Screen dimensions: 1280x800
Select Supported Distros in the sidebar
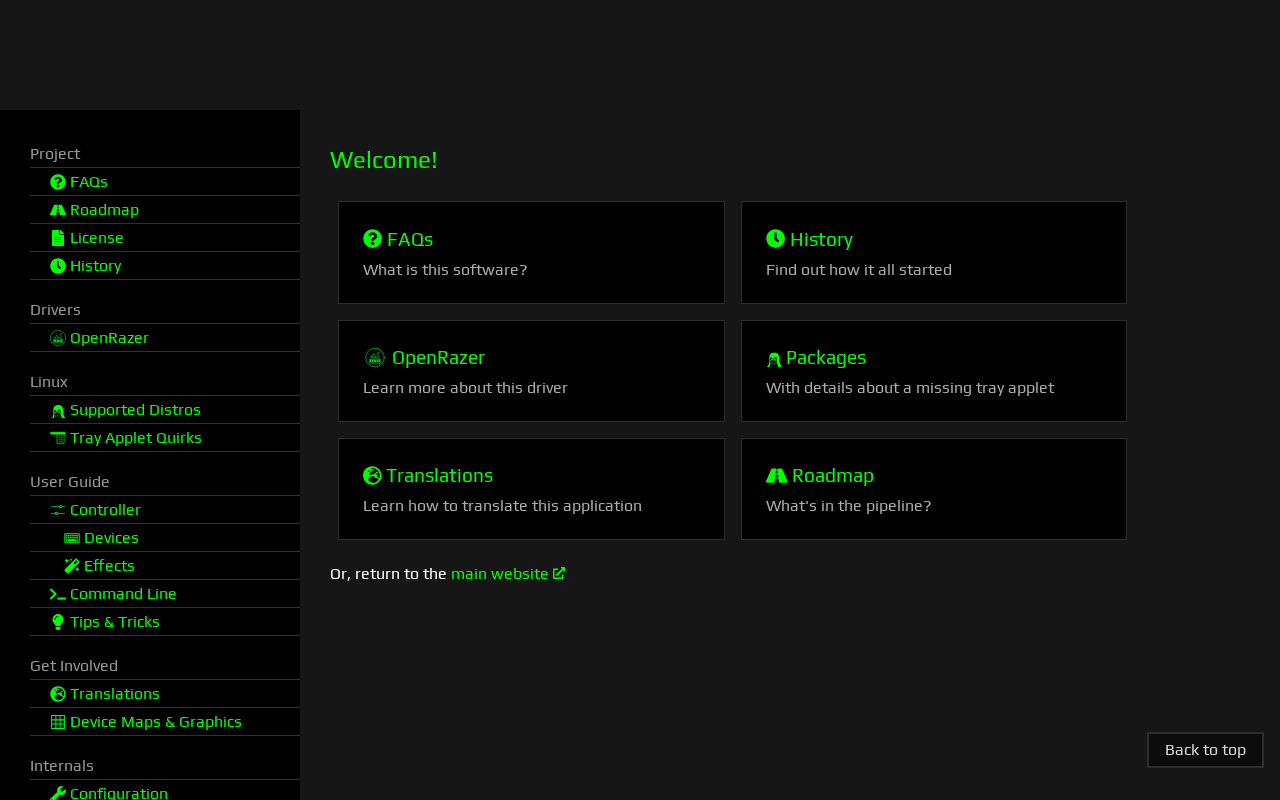165,410
